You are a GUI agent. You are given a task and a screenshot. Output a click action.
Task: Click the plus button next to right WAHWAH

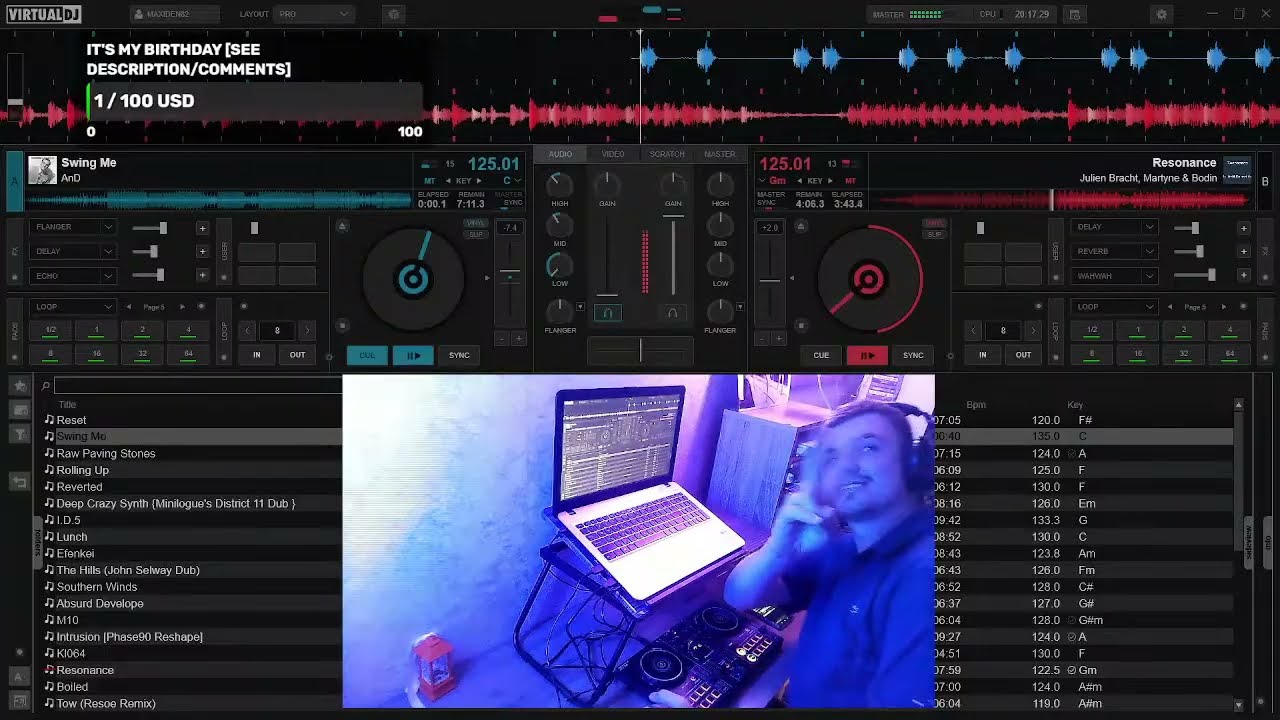(1243, 276)
